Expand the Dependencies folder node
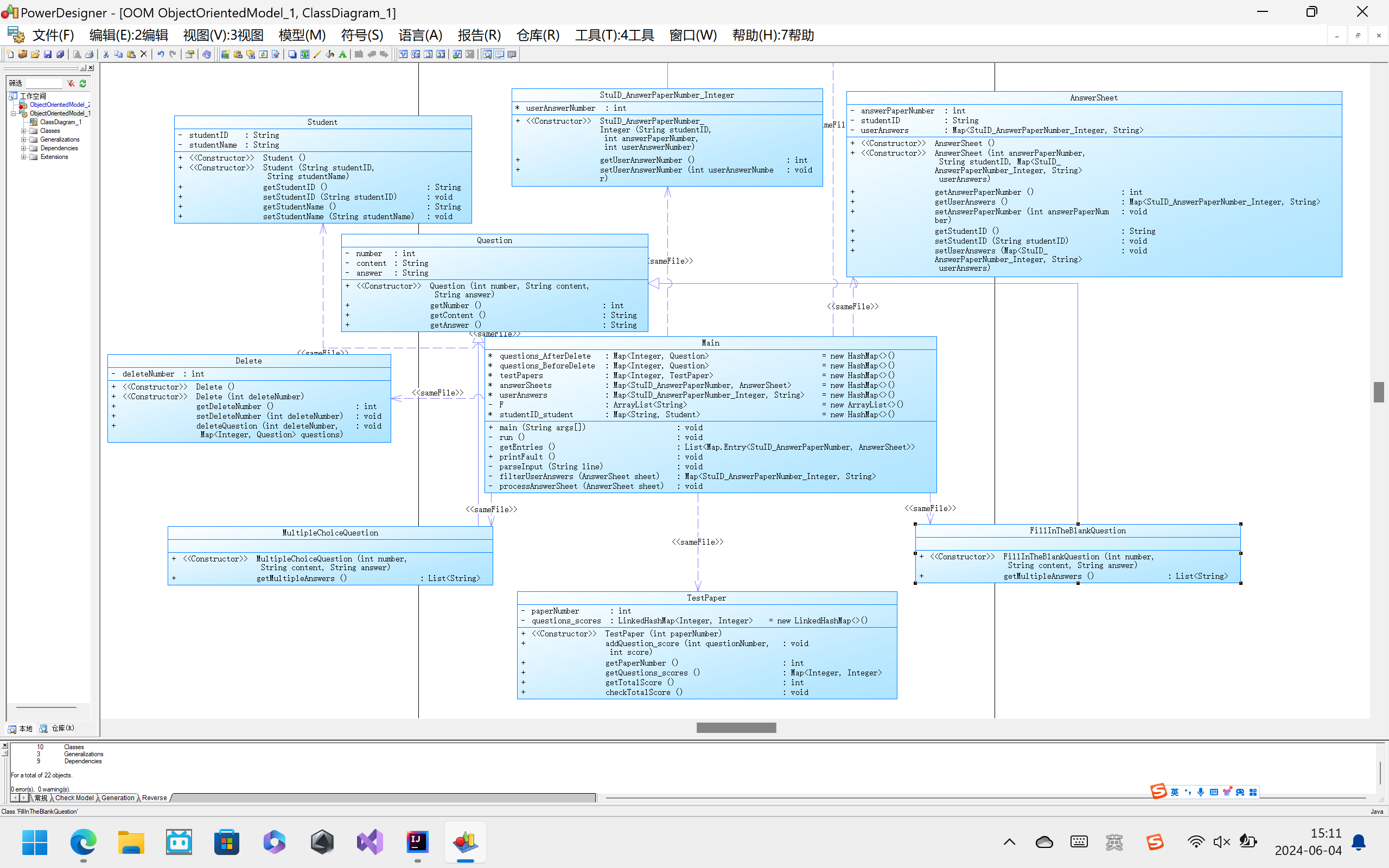The image size is (1389, 868). [x=23, y=148]
